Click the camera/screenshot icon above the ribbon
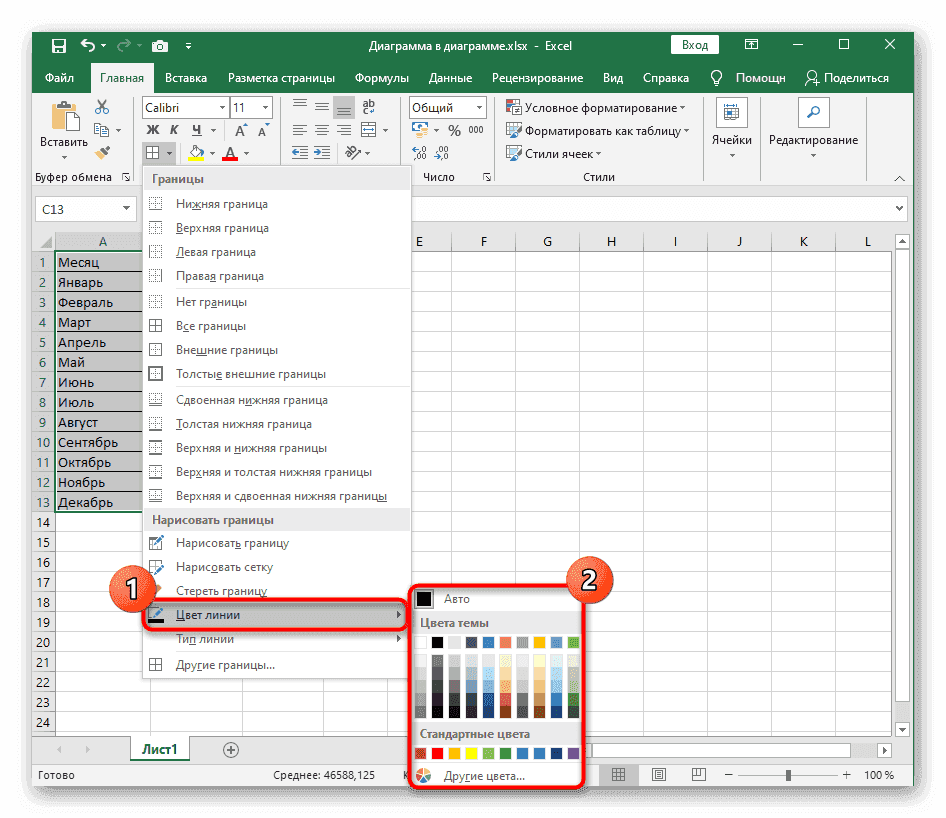The width and height of the screenshot is (946, 818). [x=160, y=45]
